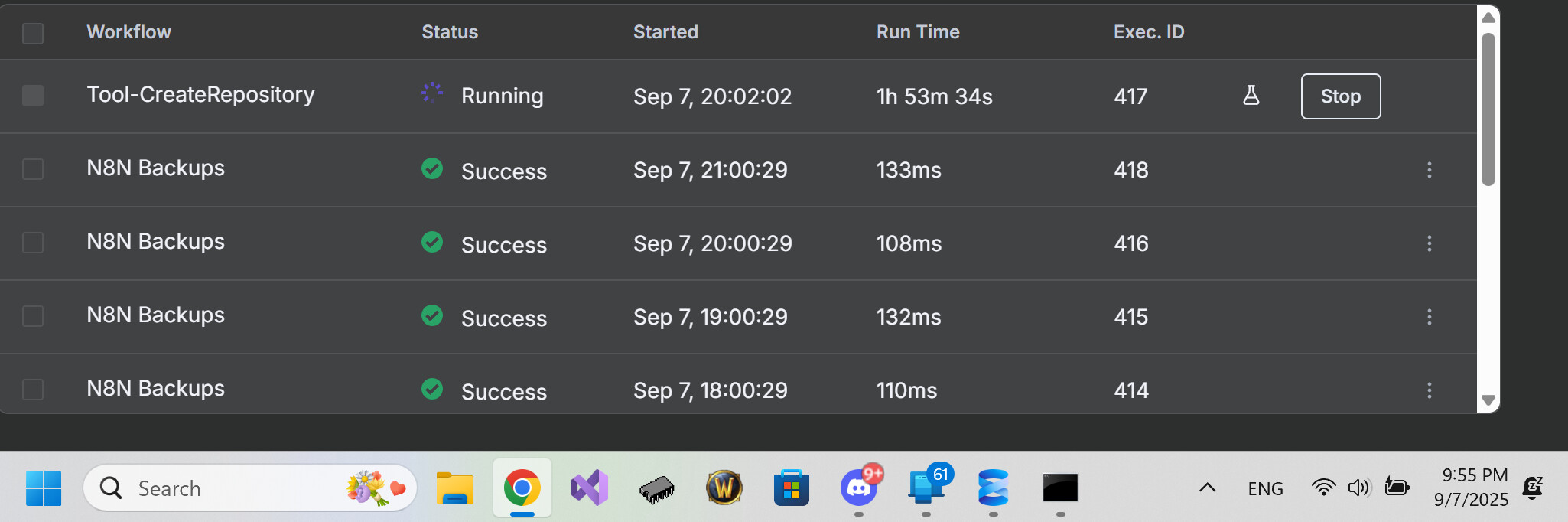
Task: Open Visual Studio from the taskbar
Action: pyautogui.click(x=589, y=488)
